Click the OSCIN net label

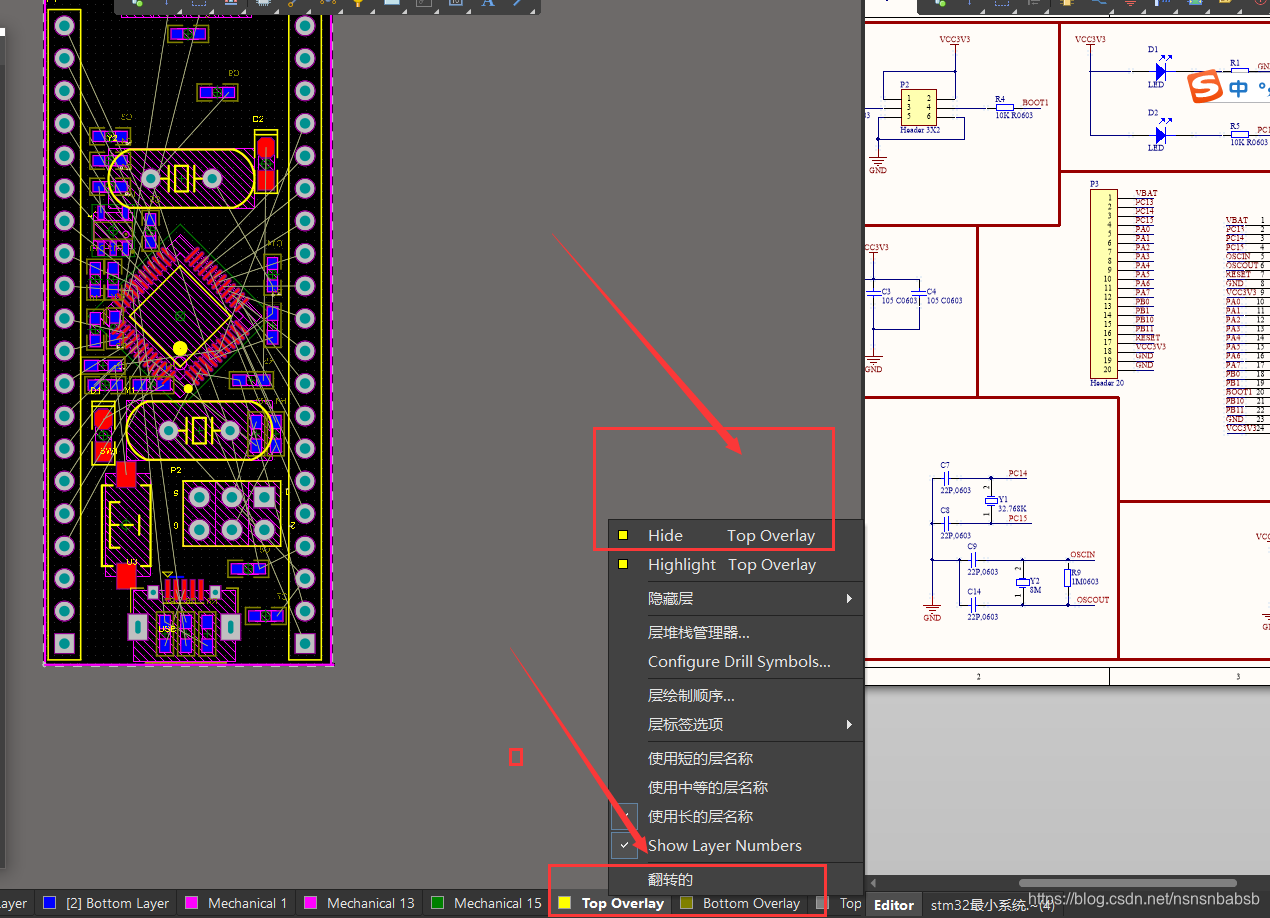[1082, 554]
